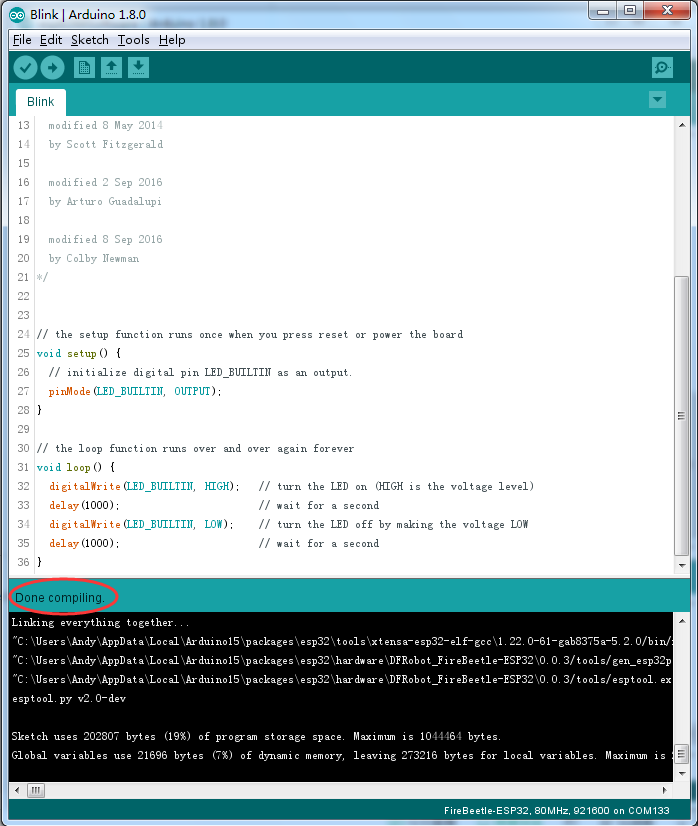Click editor scrollbar up arrow
Viewport: 698px width, 826px height.
coord(682,125)
